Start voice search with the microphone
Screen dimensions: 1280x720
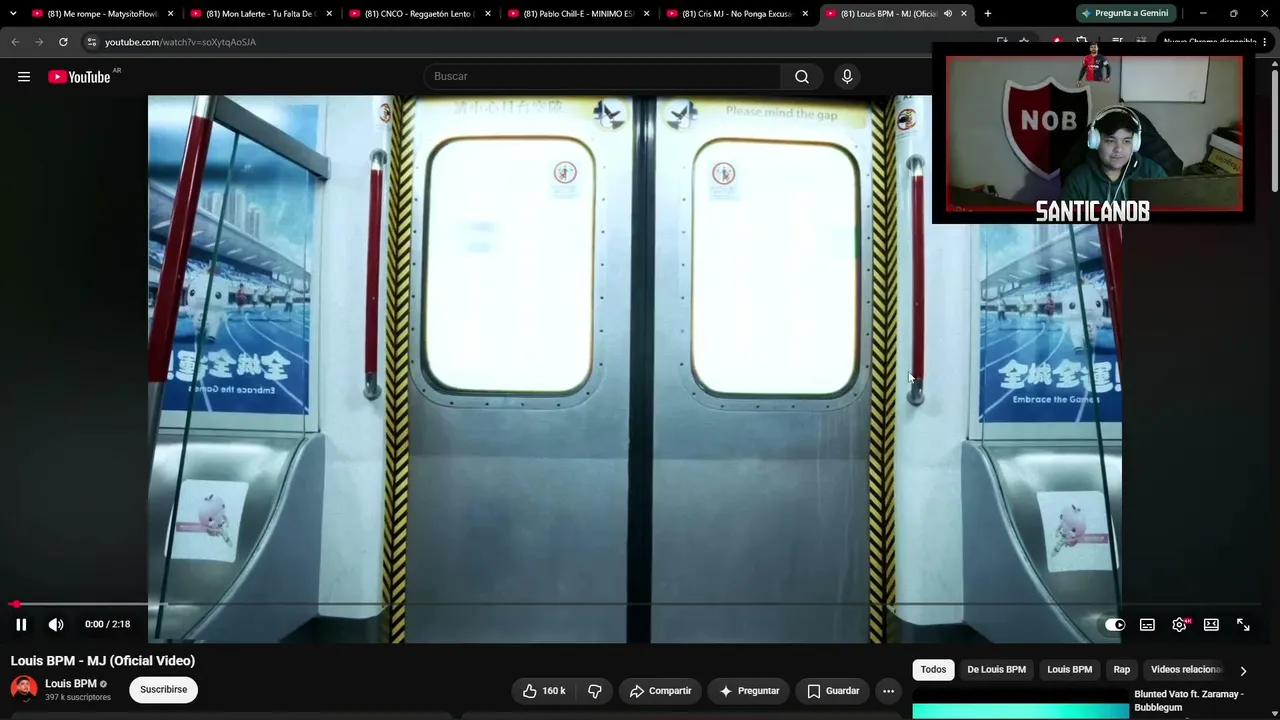tap(847, 77)
